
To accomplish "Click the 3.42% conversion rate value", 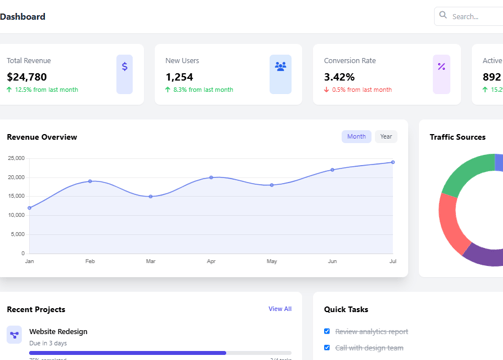I will pyautogui.click(x=339, y=77).
